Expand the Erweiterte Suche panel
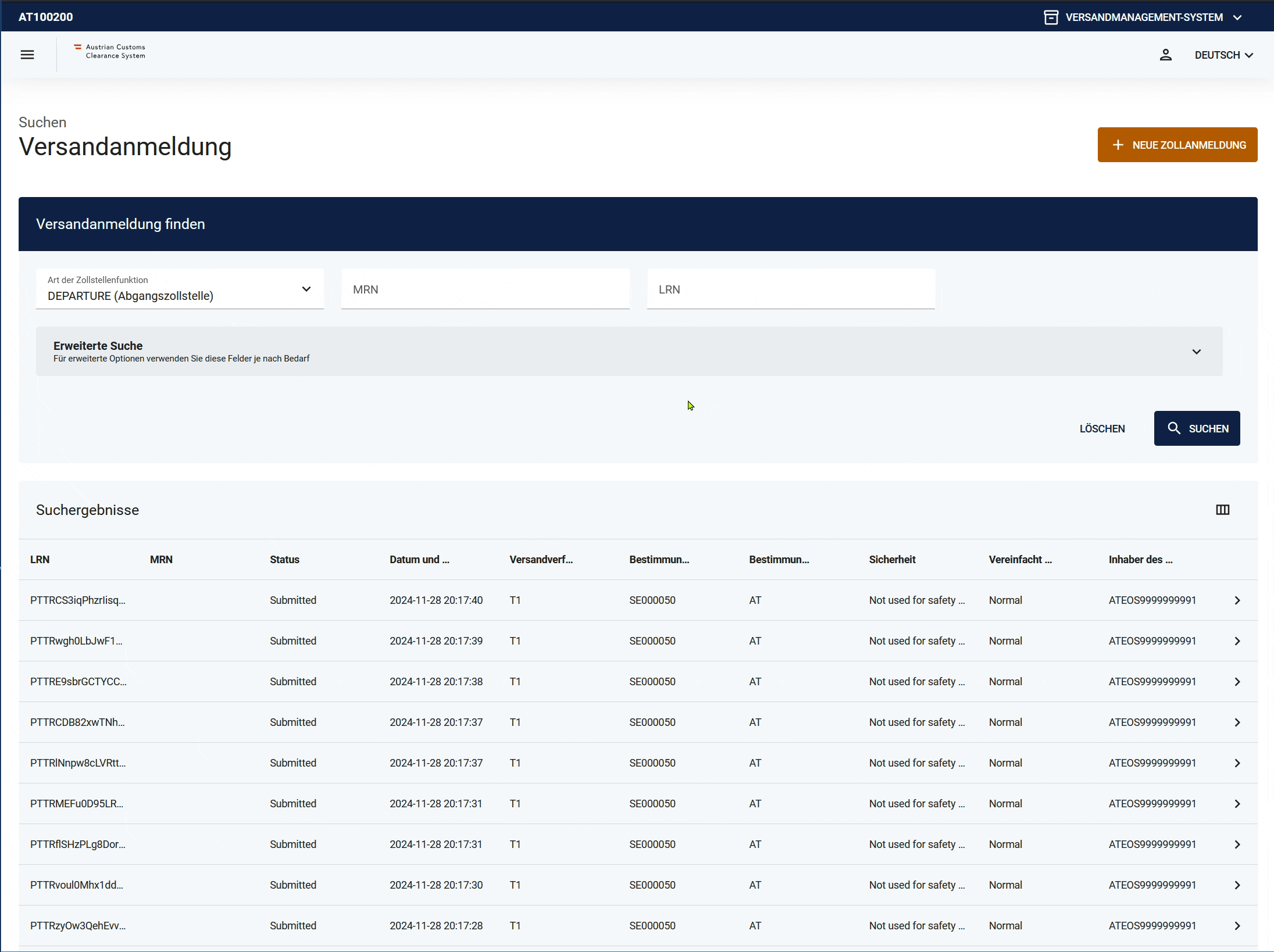The height and width of the screenshot is (952, 1274). click(1196, 352)
